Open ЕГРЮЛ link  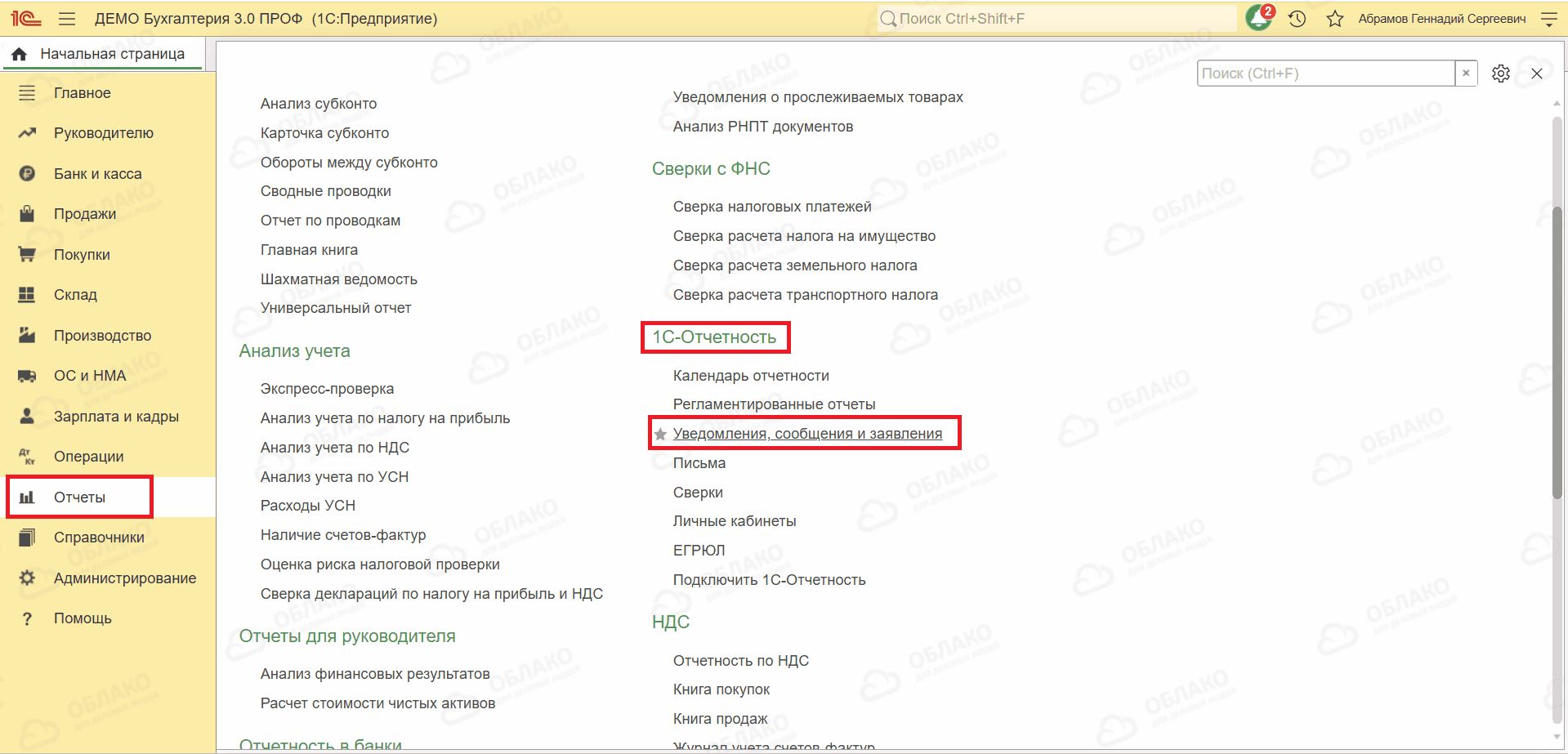click(x=699, y=551)
